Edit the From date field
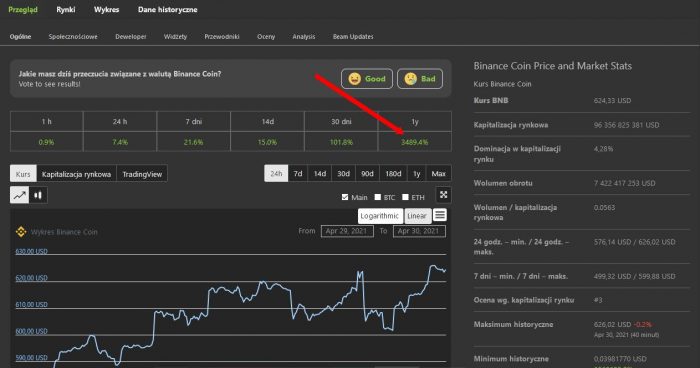Image resolution: width=700 pixels, height=368 pixels. 347,231
